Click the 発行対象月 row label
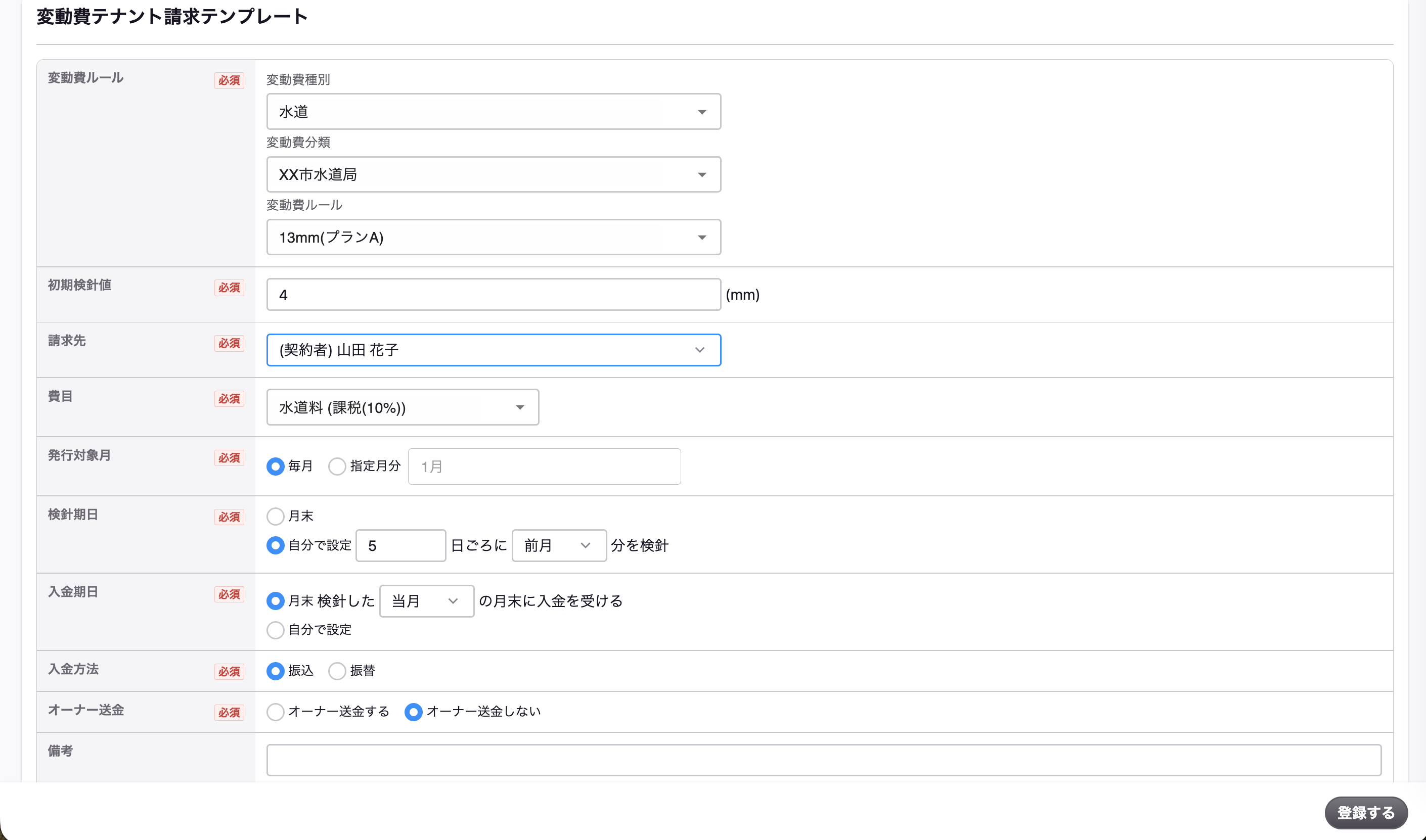The height and width of the screenshot is (840, 1426). (x=79, y=455)
